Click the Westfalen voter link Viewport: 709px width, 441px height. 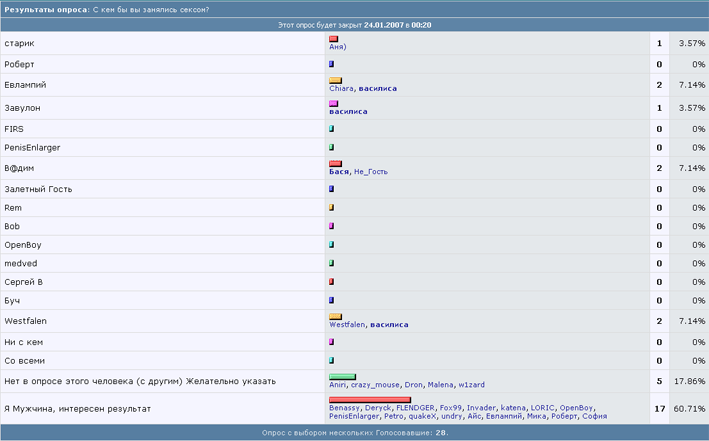point(347,324)
